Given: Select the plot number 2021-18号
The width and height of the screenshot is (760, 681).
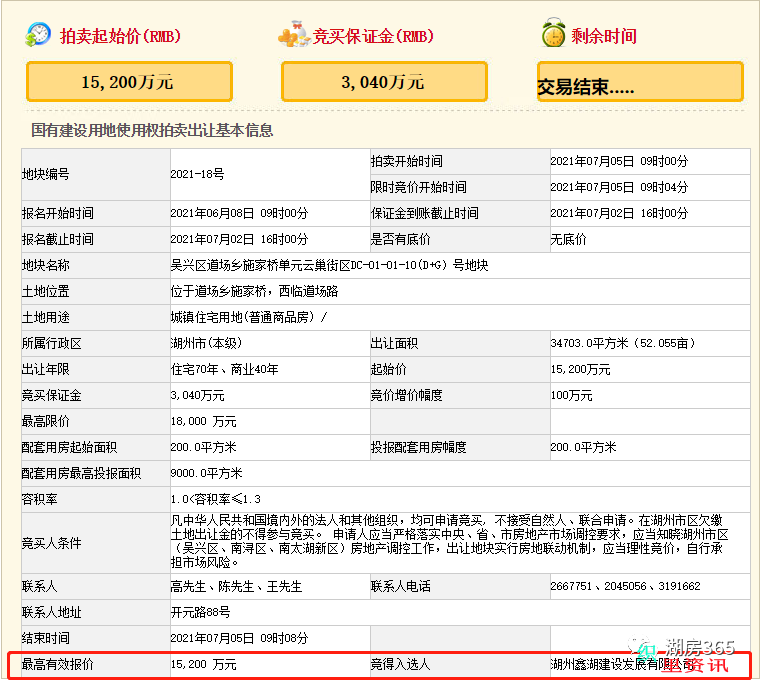Looking at the screenshot, I should tap(197, 174).
